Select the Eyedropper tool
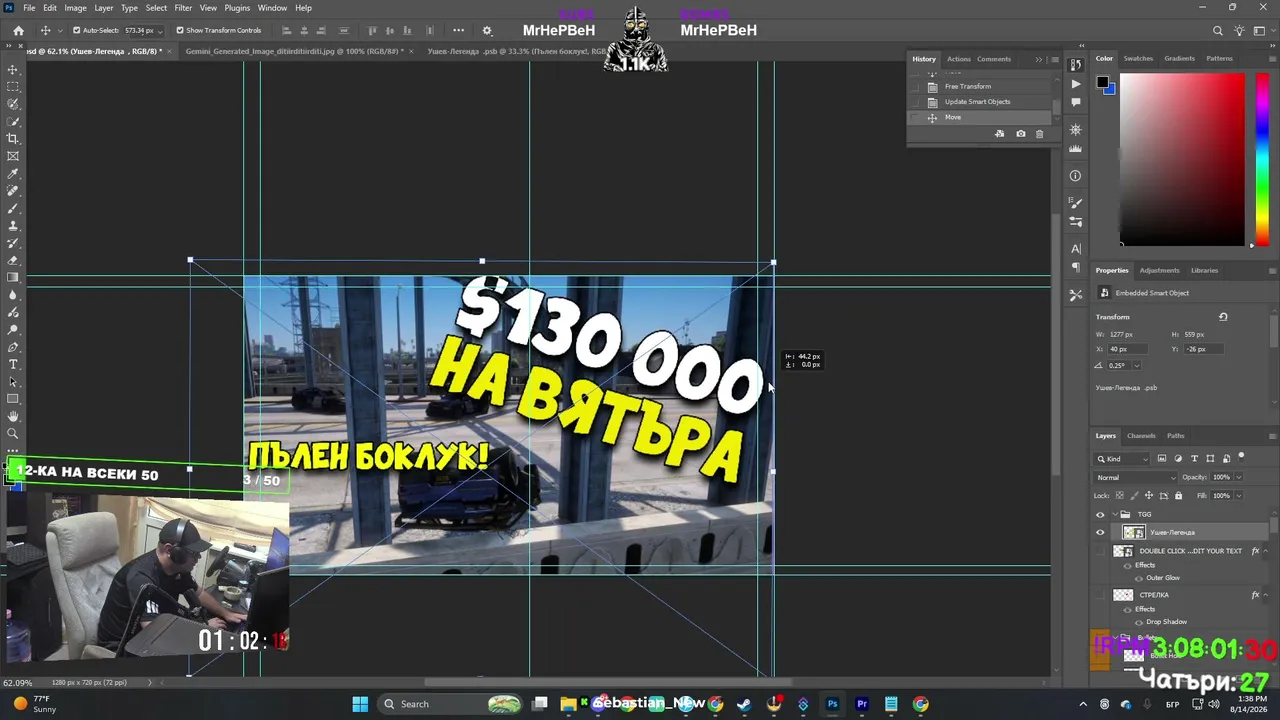Viewport: 1280px width, 720px height. (x=13, y=174)
